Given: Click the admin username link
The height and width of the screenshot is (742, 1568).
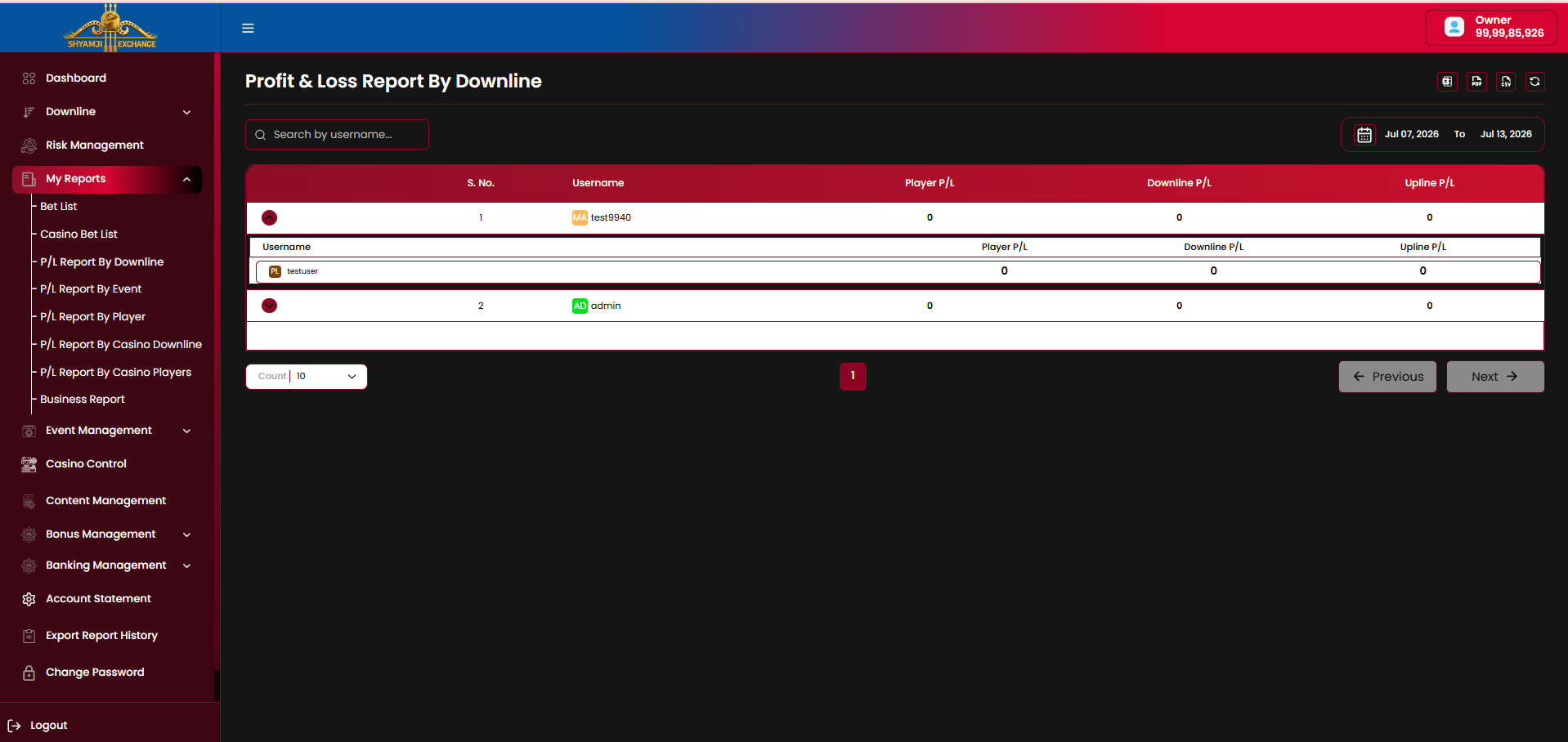Looking at the screenshot, I should coord(606,306).
